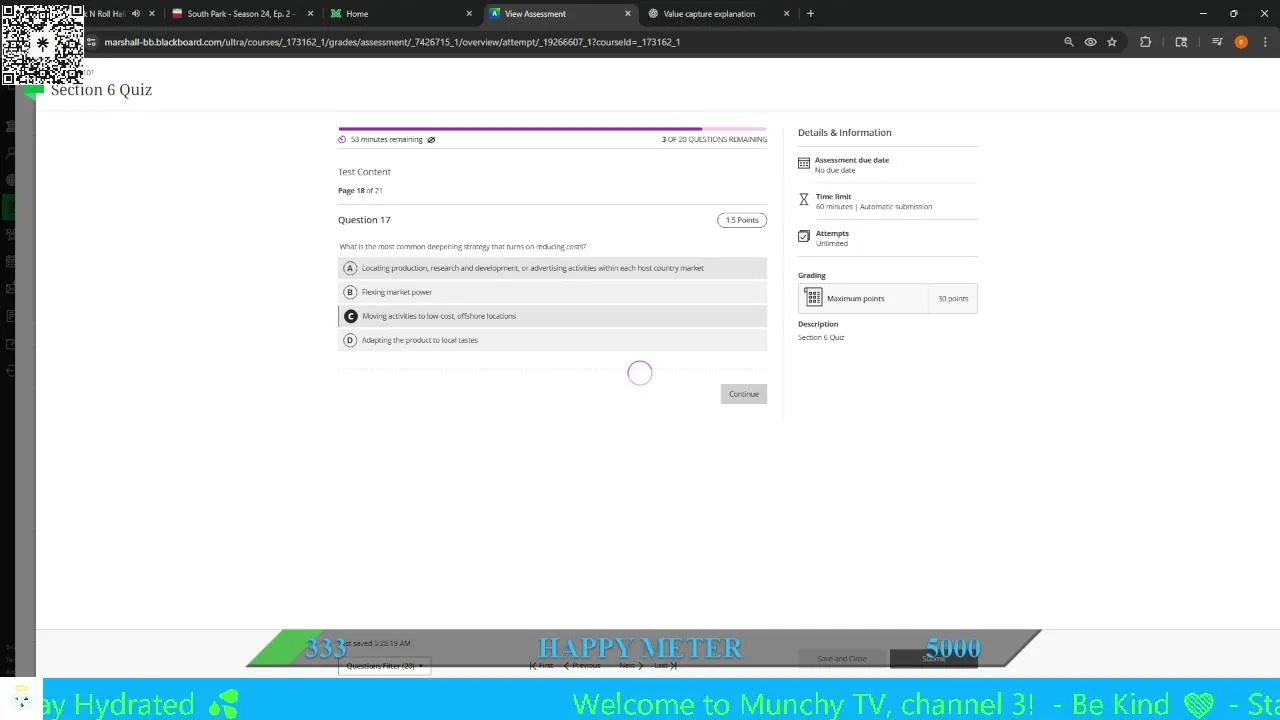Screen dimensions: 1280x720
Task: Bookmark this page with the star icon
Action: 1112,42
